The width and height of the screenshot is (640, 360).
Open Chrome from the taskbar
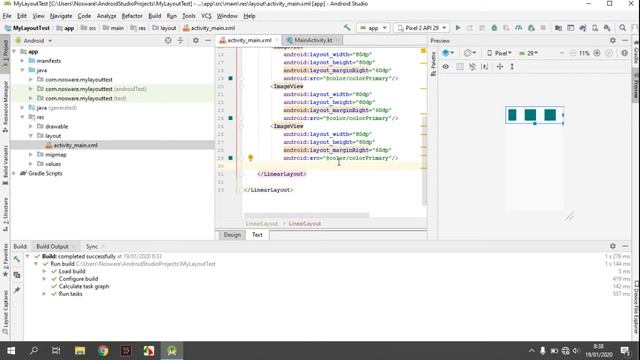tap(103, 351)
